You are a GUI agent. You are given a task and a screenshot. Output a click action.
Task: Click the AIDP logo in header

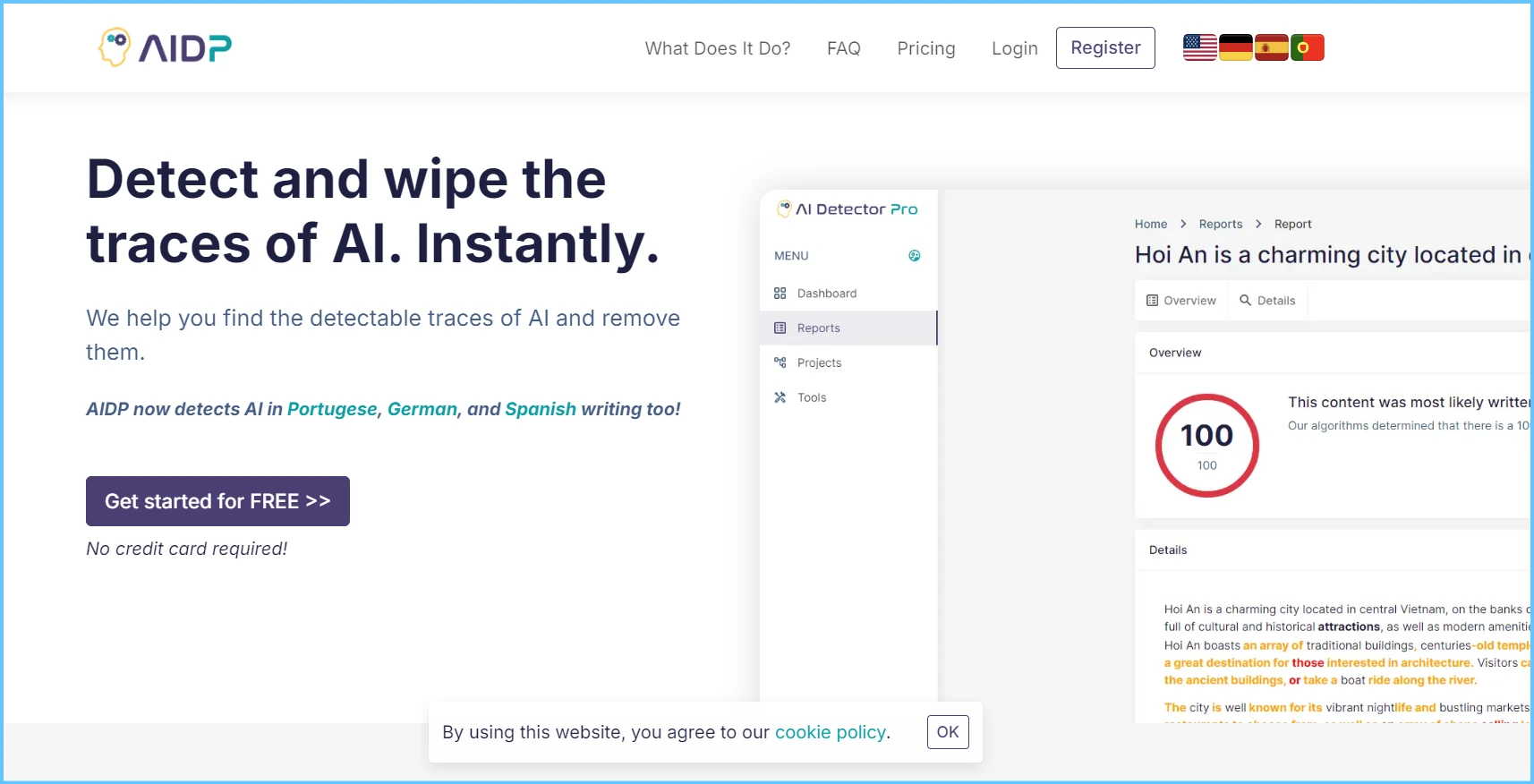click(165, 47)
